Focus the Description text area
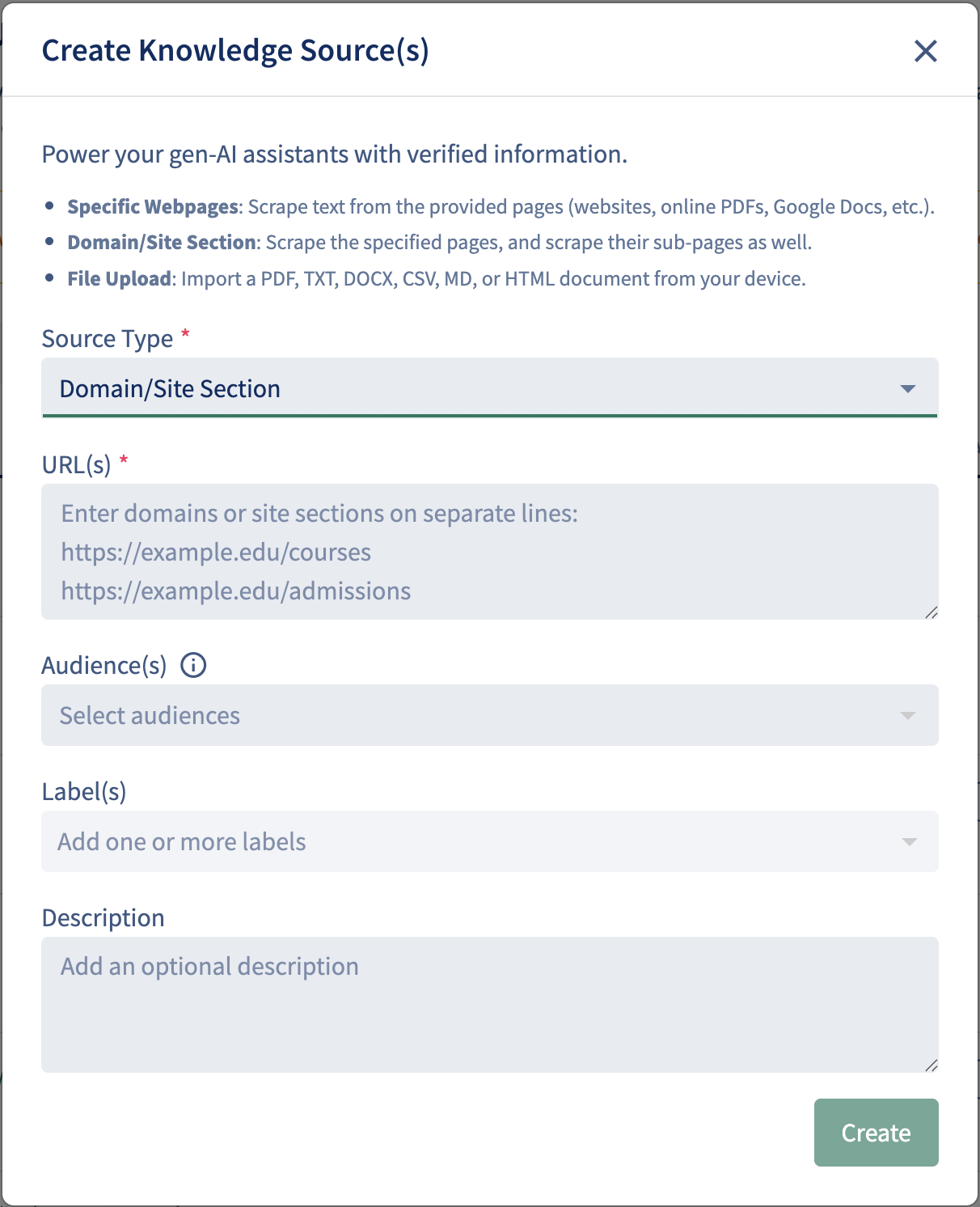The height and width of the screenshot is (1207, 980). [490, 1004]
